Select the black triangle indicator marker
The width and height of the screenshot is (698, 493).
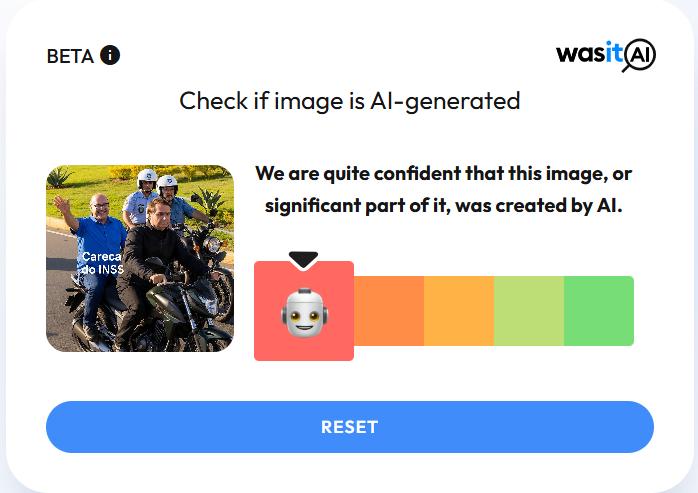tap(303, 260)
